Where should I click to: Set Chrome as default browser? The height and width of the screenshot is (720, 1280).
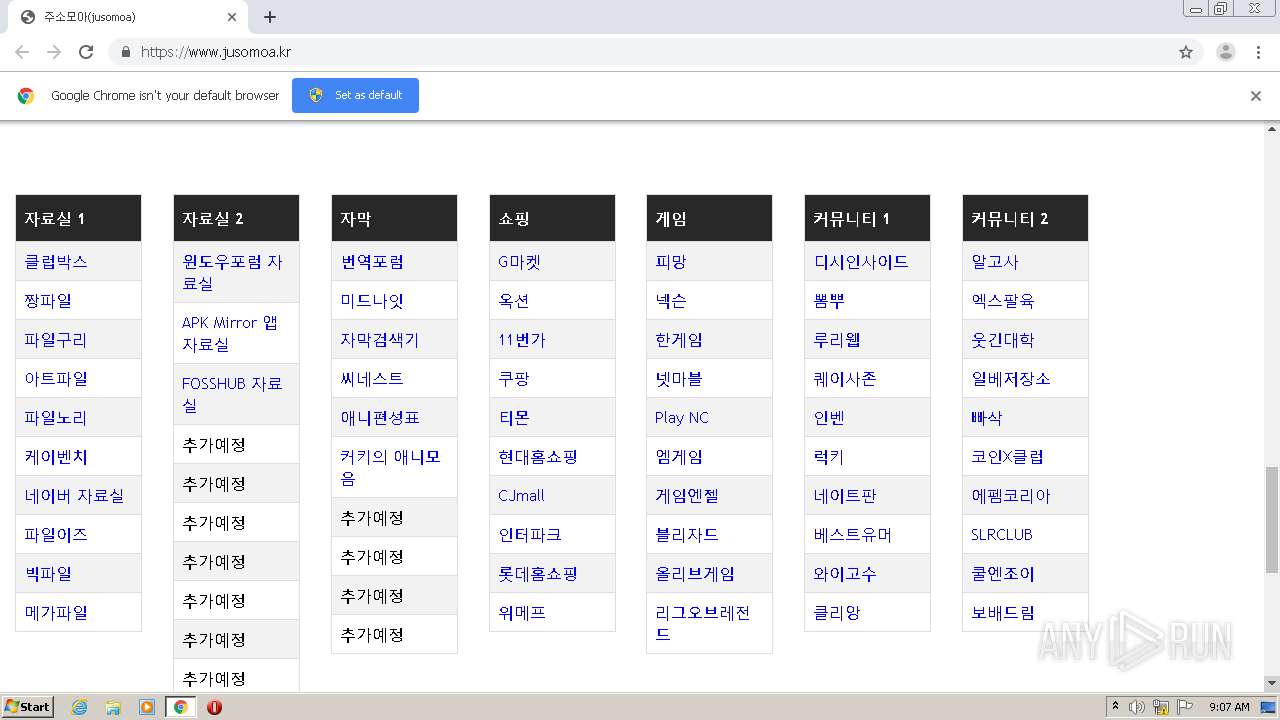click(355, 95)
